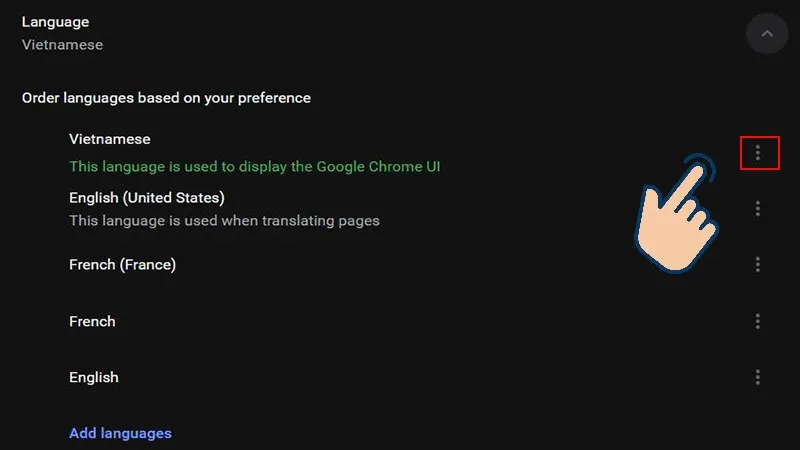Select the English (United States) language row
800x450 pixels.
[146, 197]
